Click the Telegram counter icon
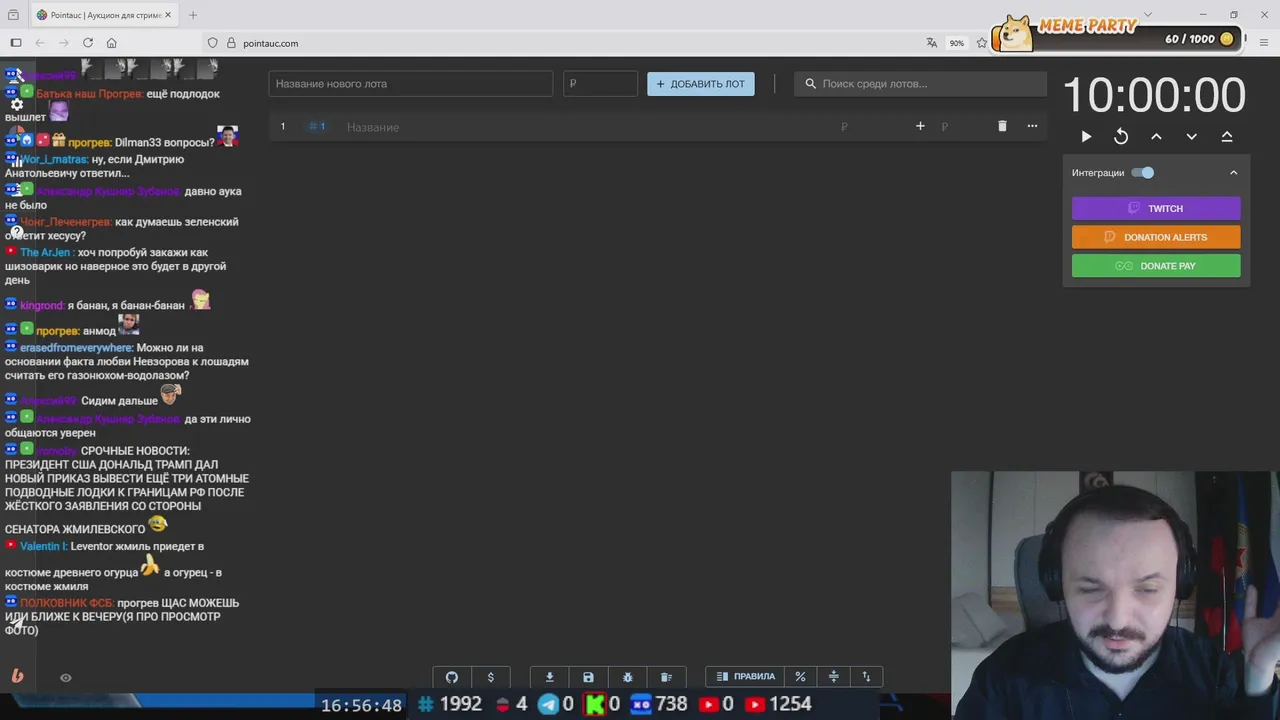Image resolution: width=1280 pixels, height=720 pixels. click(x=548, y=704)
